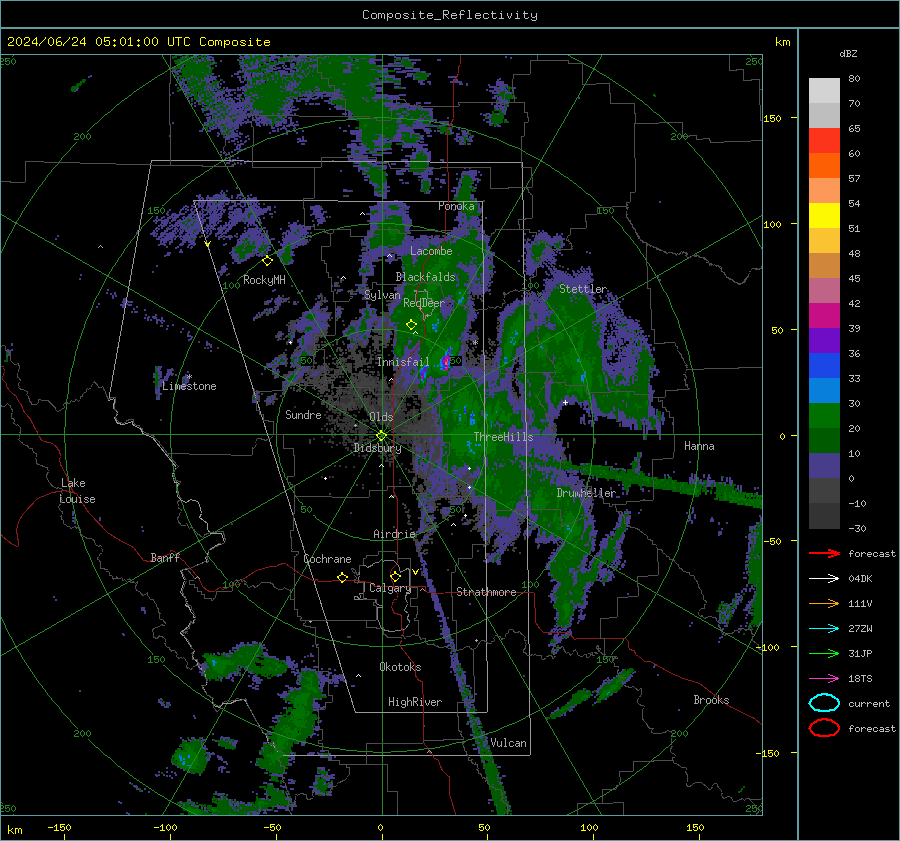Click the Olds label near radar center

pos(381,417)
